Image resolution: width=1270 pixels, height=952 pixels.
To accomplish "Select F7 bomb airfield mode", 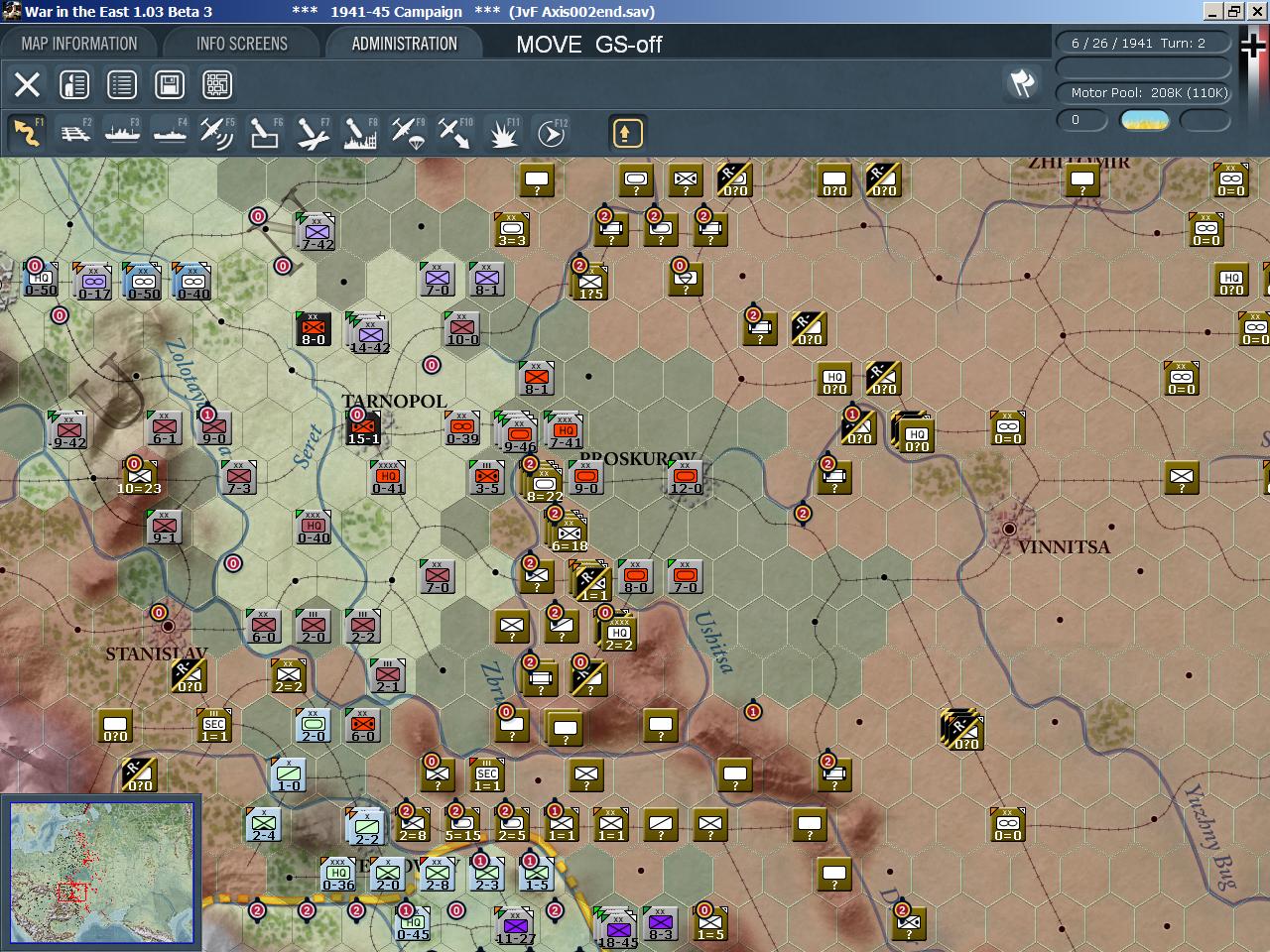I will coord(313,133).
